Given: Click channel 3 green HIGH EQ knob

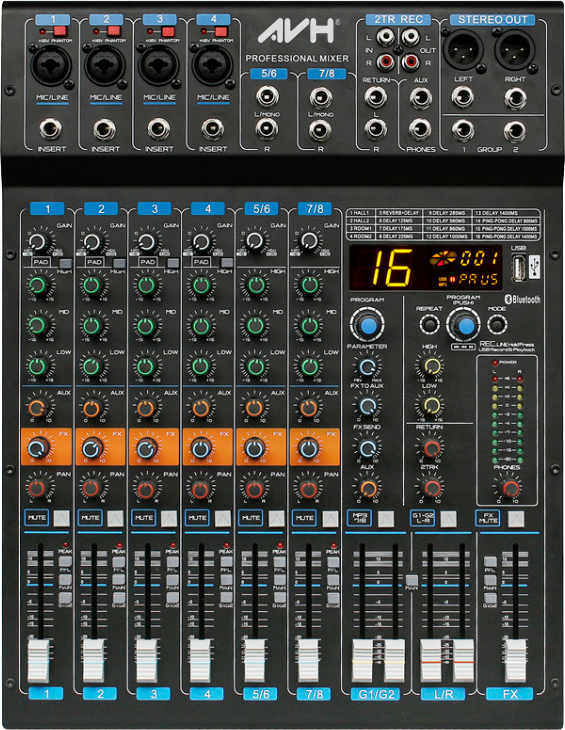Looking at the screenshot, I should pos(146,285).
